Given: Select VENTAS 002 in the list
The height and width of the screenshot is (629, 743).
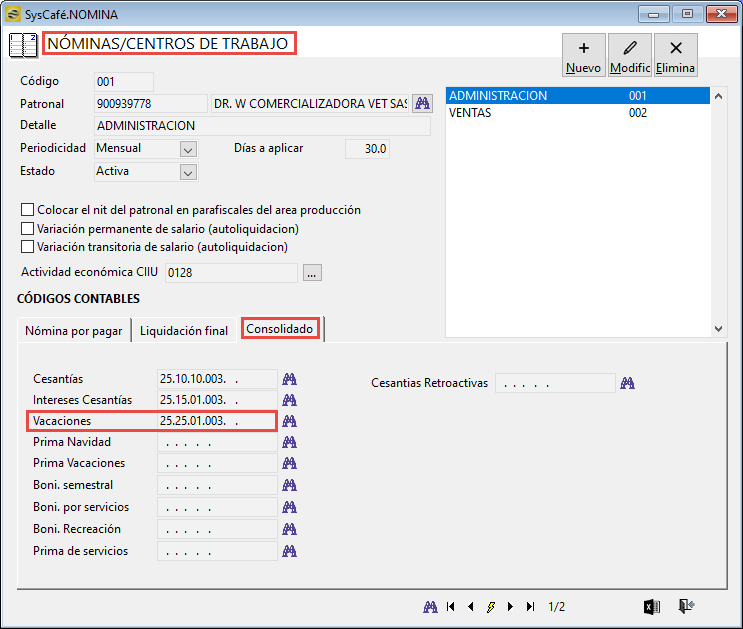Looking at the screenshot, I should [x=578, y=113].
